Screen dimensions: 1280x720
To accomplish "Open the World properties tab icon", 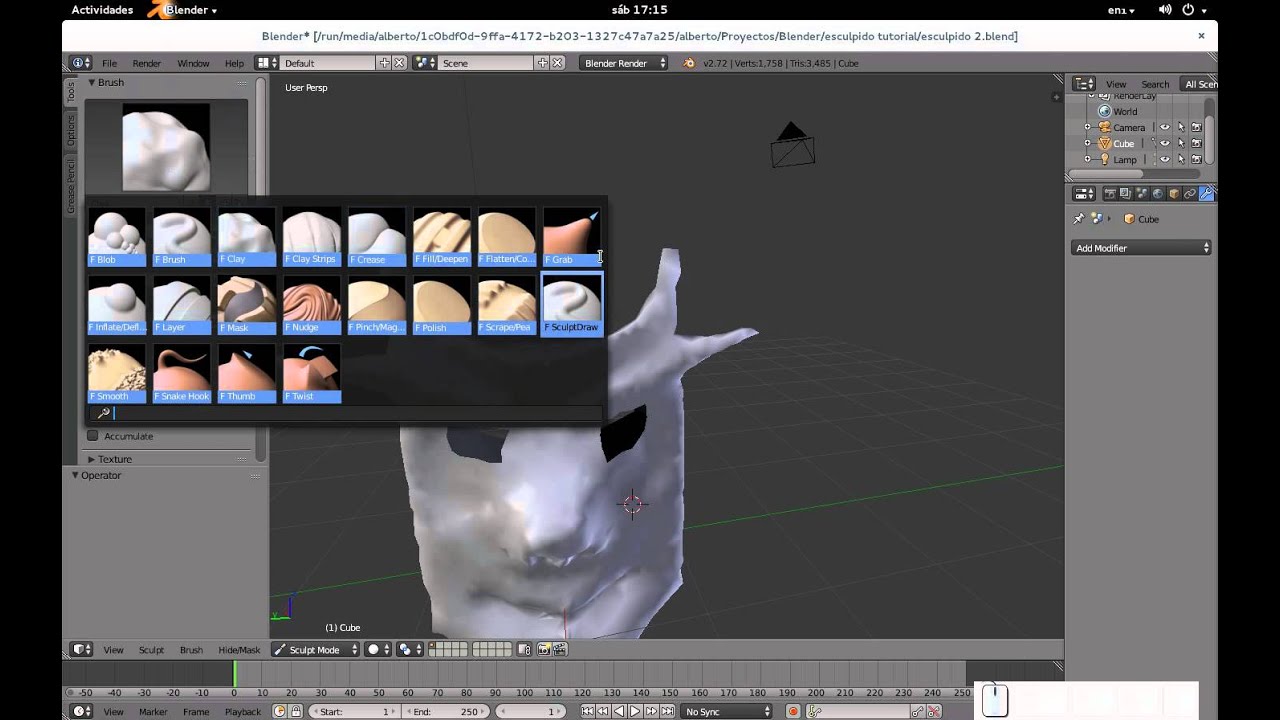I will 1158,193.
